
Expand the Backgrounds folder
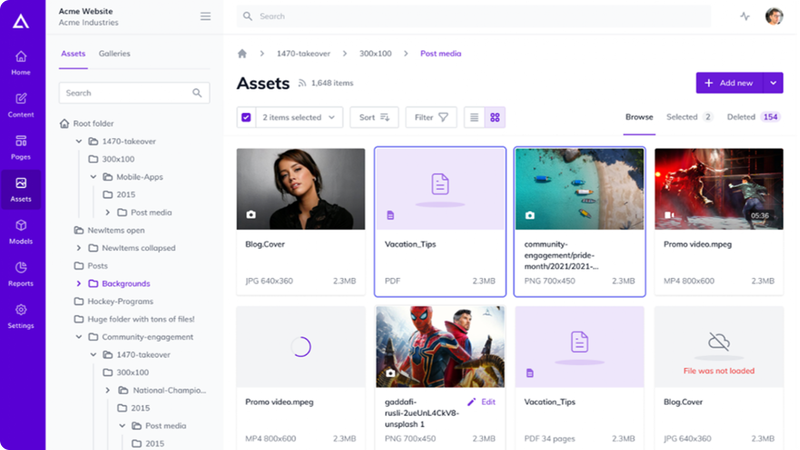pos(79,284)
